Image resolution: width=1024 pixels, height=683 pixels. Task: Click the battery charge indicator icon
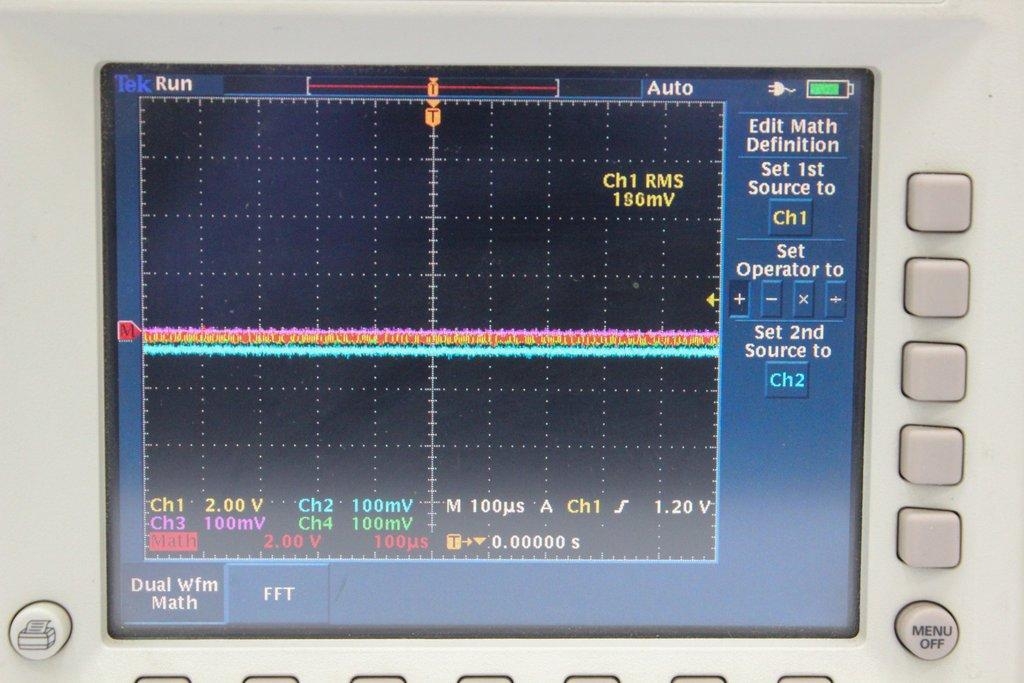click(x=826, y=88)
